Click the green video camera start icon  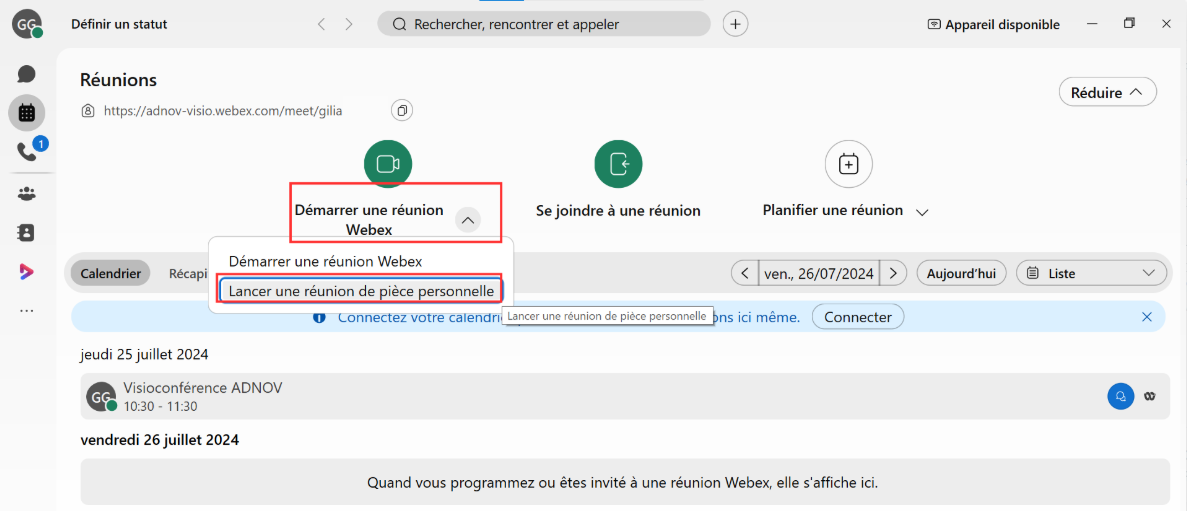pos(387,164)
